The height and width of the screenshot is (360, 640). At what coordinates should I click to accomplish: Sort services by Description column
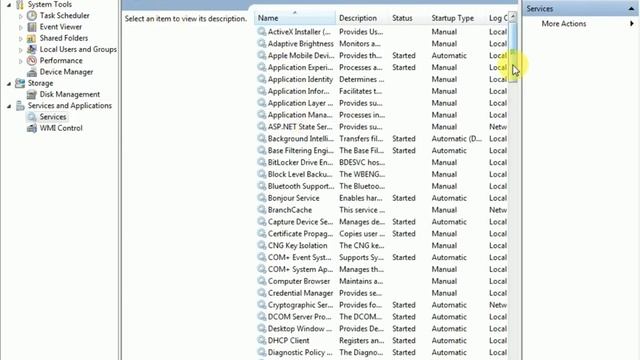tap(362, 18)
